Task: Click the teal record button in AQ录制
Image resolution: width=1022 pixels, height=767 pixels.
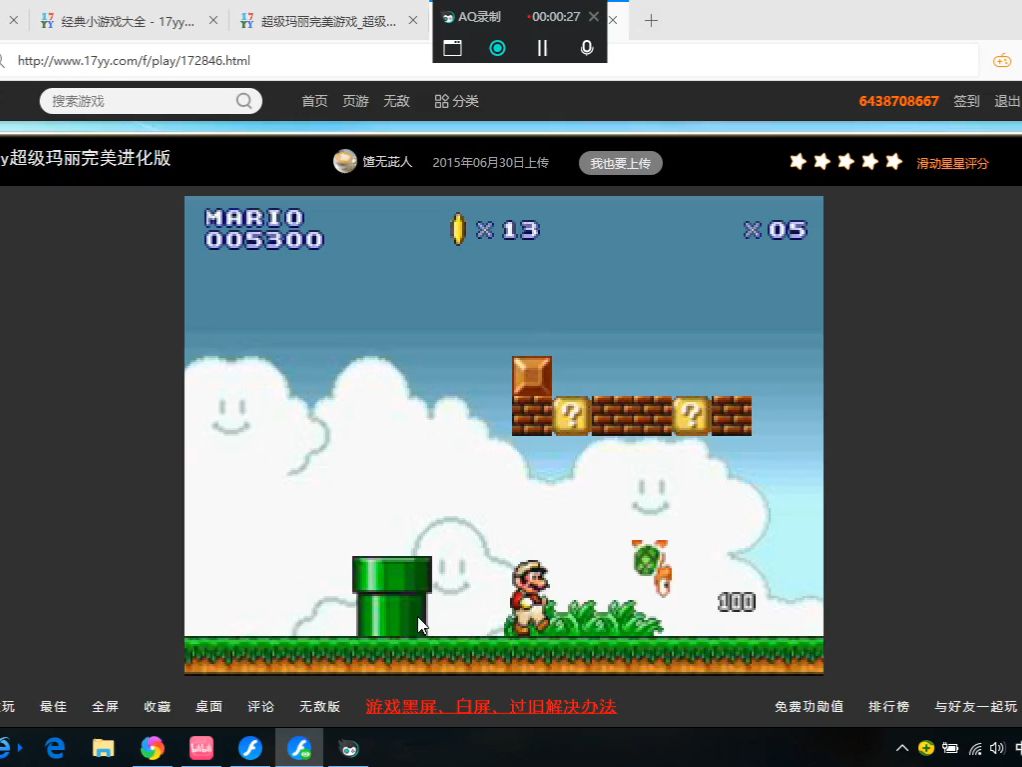Action: click(x=497, y=46)
